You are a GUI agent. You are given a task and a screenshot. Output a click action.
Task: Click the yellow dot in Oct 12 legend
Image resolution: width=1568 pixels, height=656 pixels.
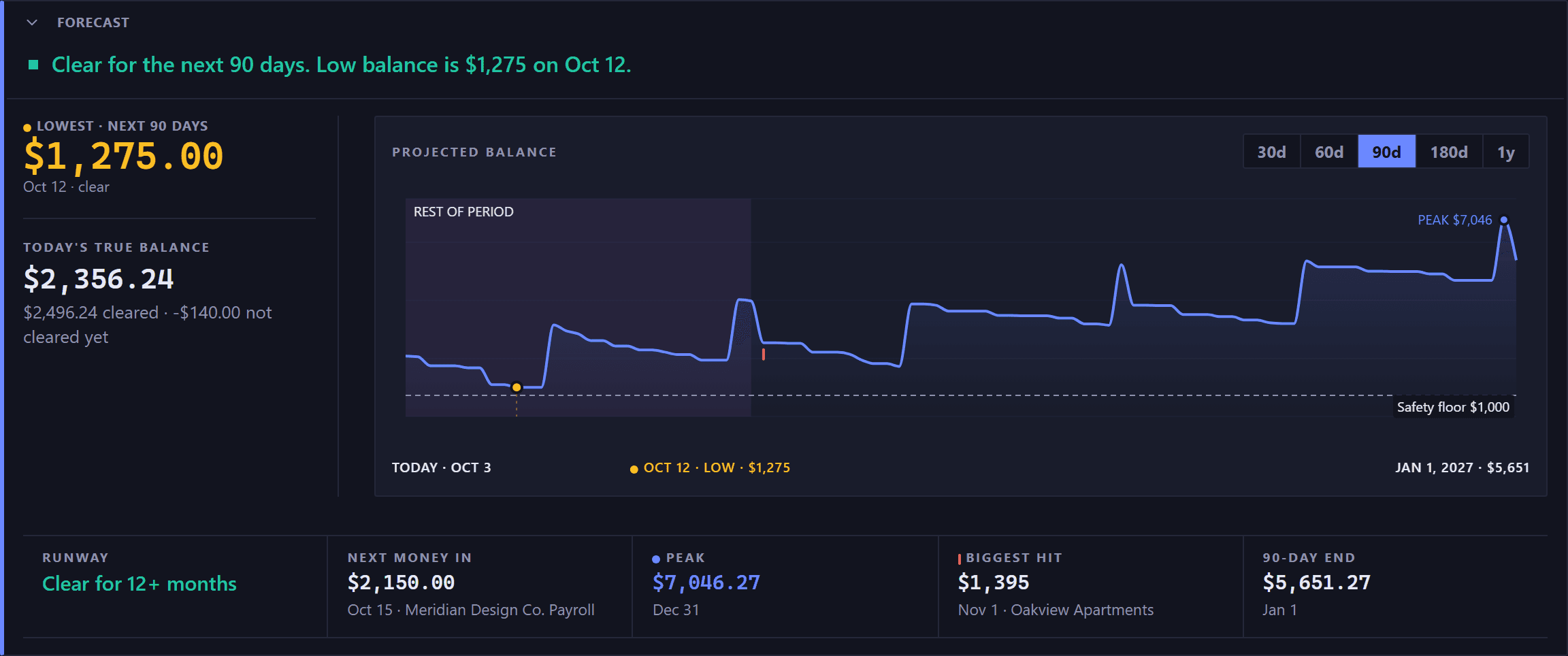point(634,469)
